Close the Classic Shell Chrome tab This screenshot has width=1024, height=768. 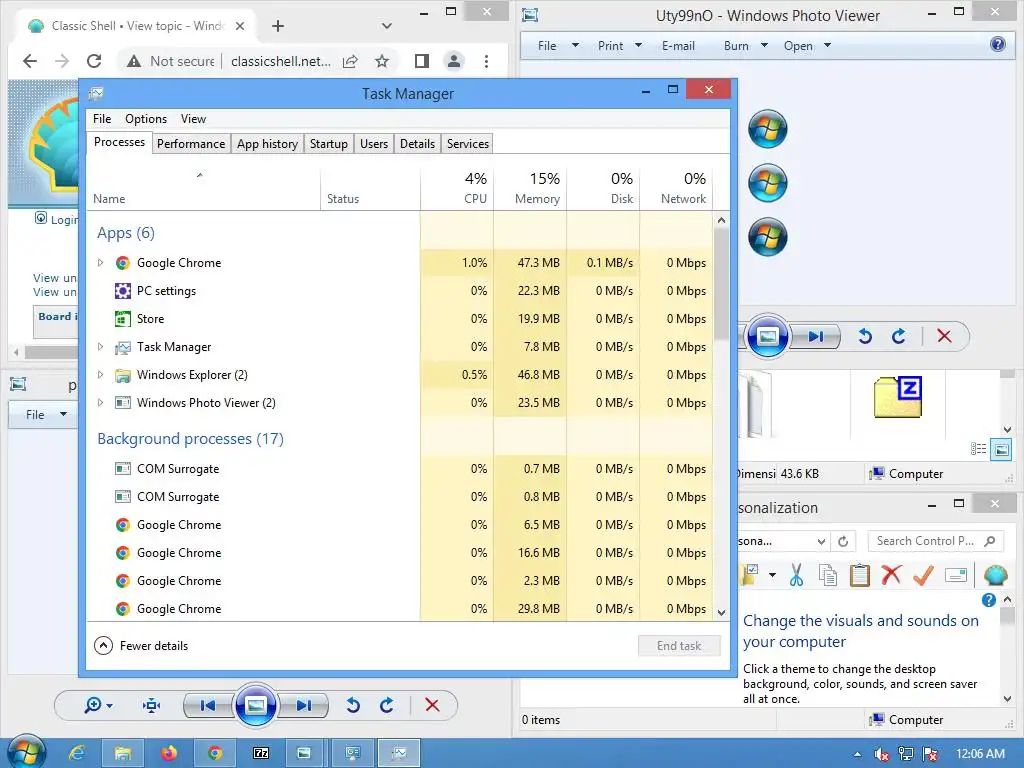tap(240, 25)
